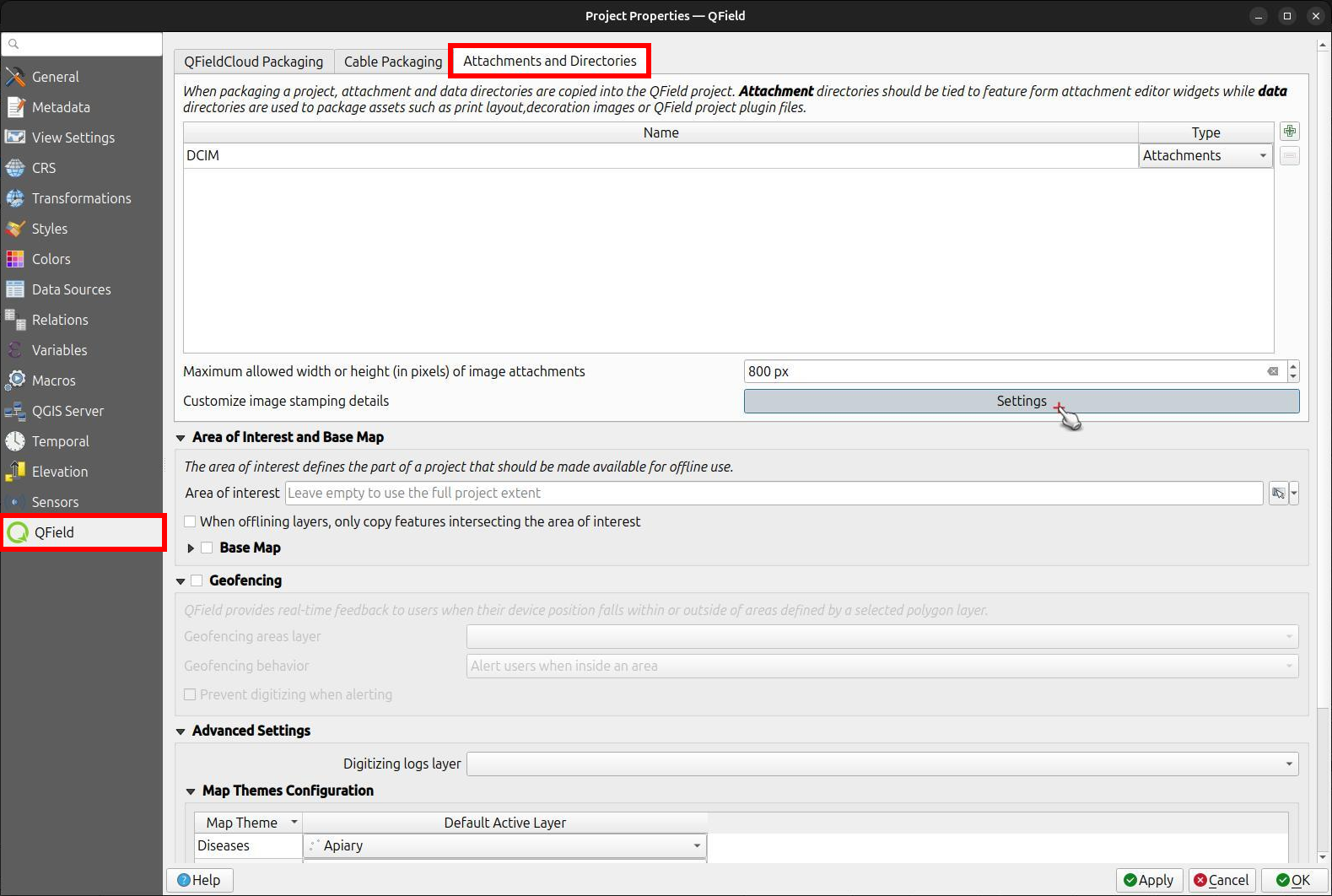Remove selected directory with the minus icon
This screenshot has width=1332, height=896.
click(x=1289, y=156)
